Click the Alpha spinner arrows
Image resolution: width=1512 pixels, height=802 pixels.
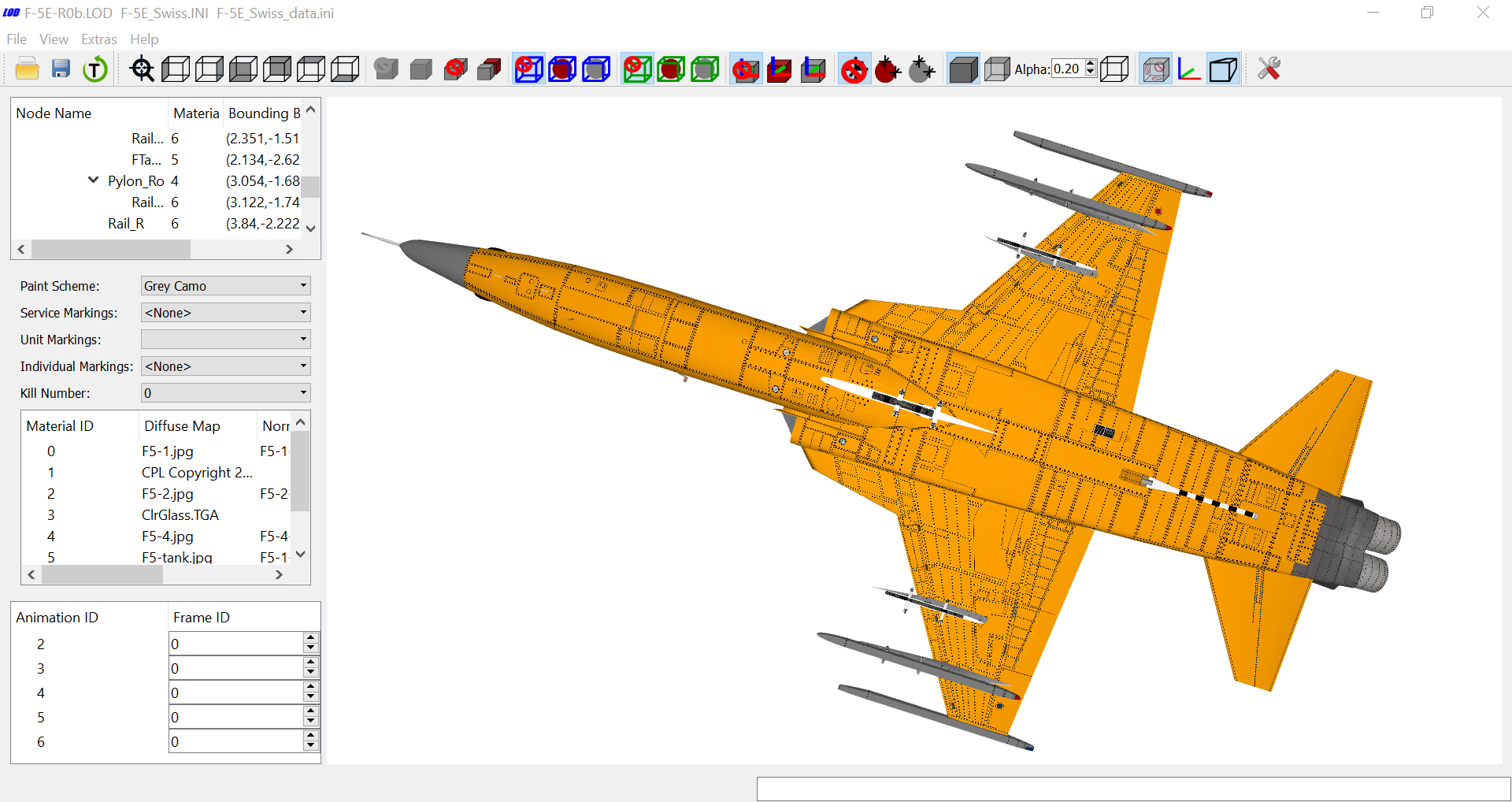1091,69
